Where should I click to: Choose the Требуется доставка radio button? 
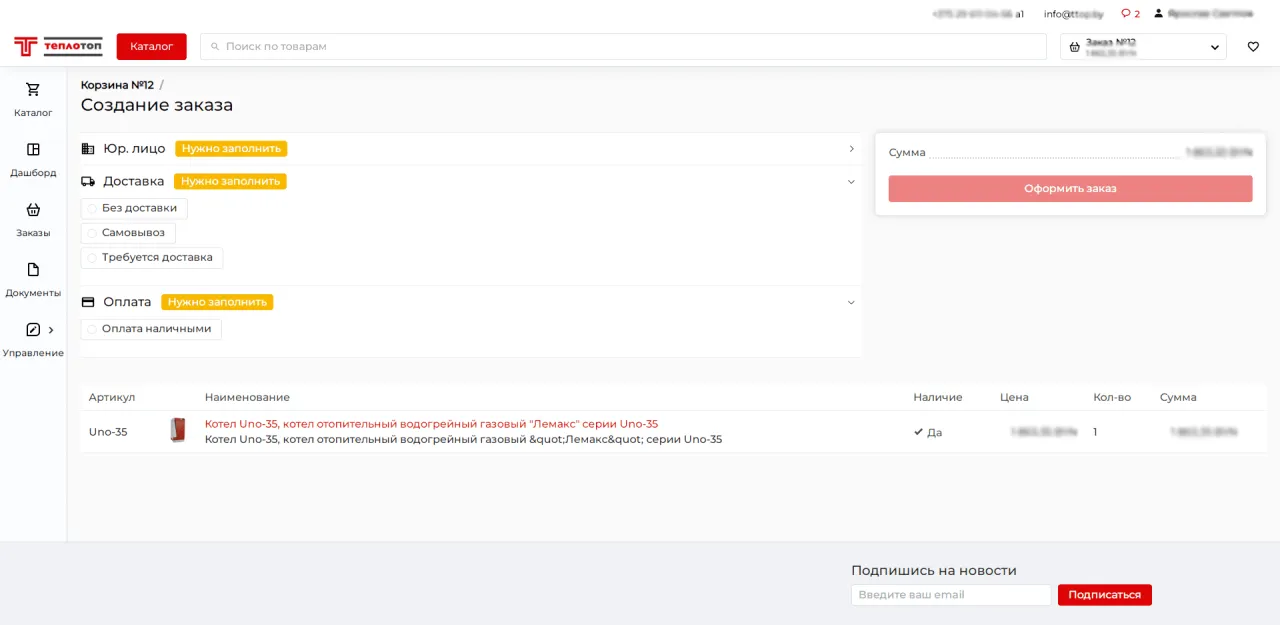93,258
